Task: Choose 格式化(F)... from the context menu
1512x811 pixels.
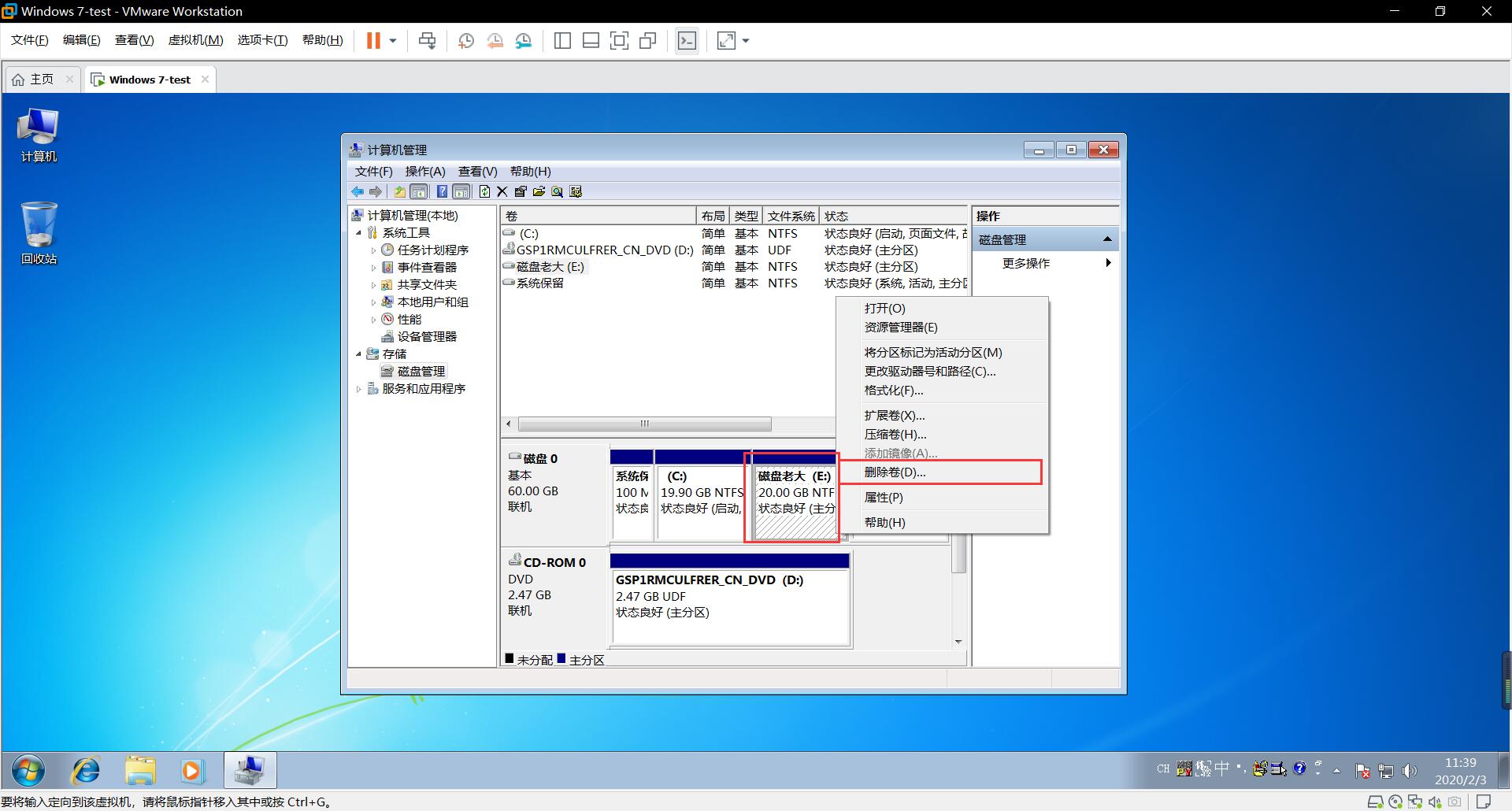Action: [x=942, y=390]
